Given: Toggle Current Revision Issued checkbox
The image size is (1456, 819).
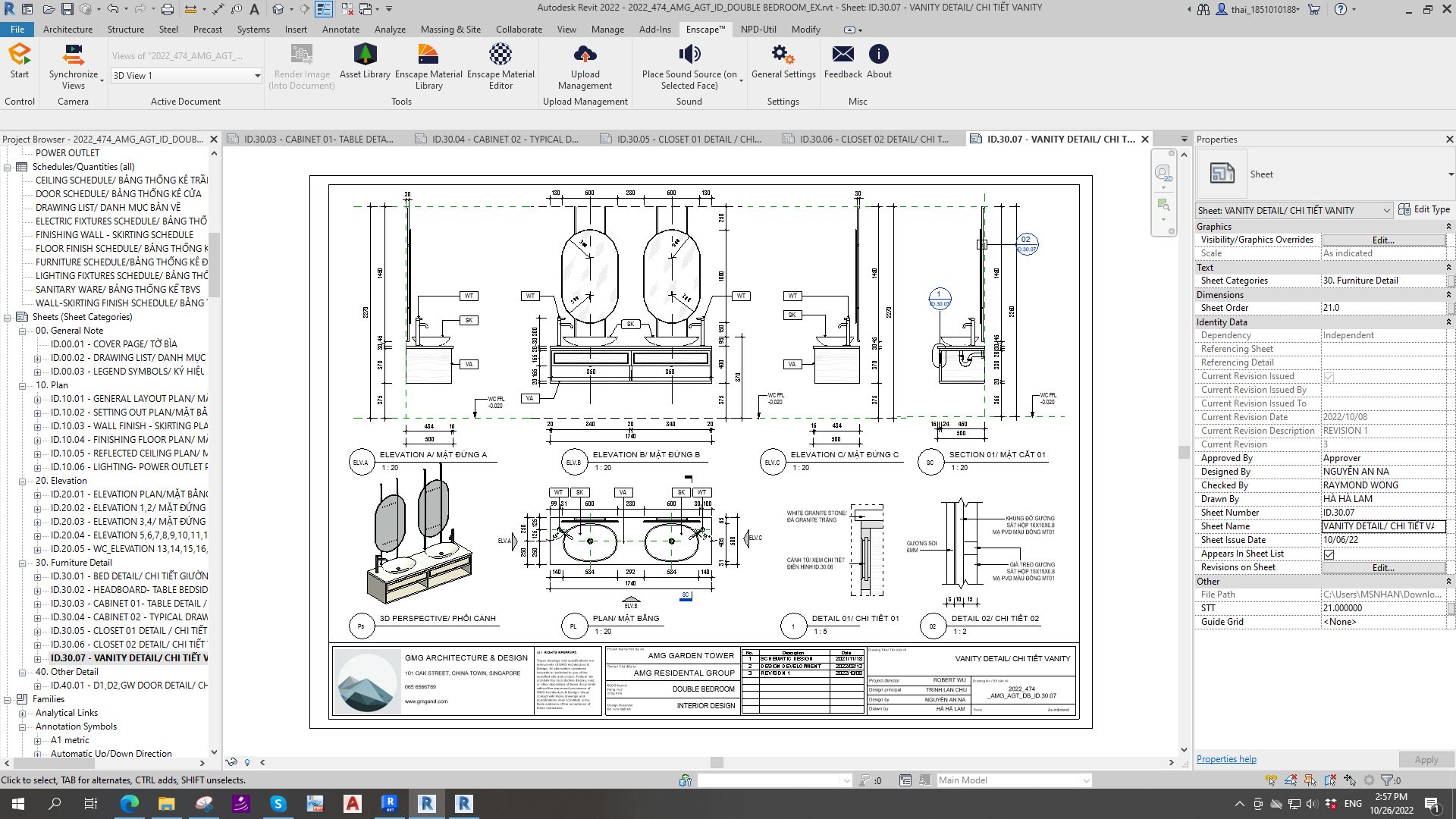Looking at the screenshot, I should 1329,377.
